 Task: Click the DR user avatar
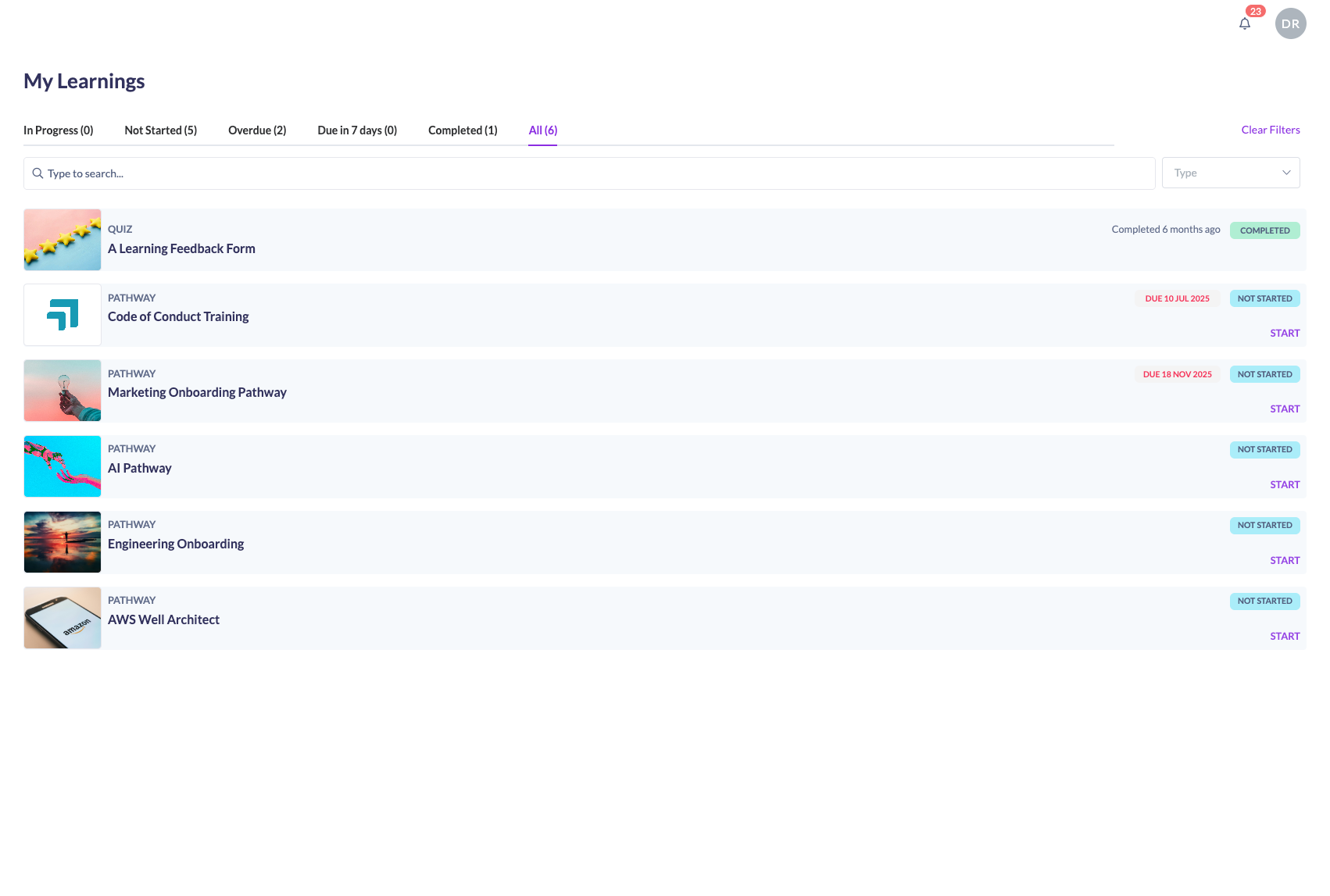[x=1290, y=23]
